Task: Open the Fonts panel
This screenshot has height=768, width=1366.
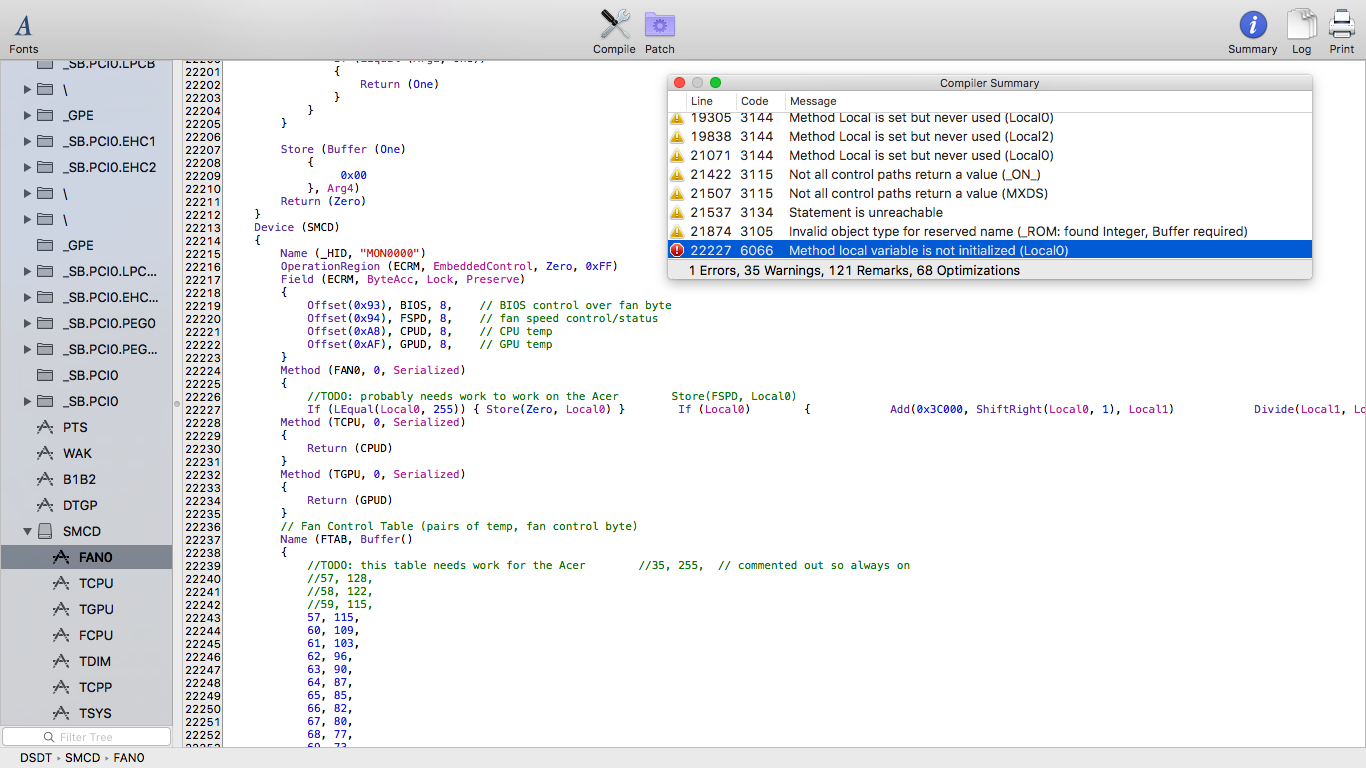Action: pyautogui.click(x=23, y=31)
